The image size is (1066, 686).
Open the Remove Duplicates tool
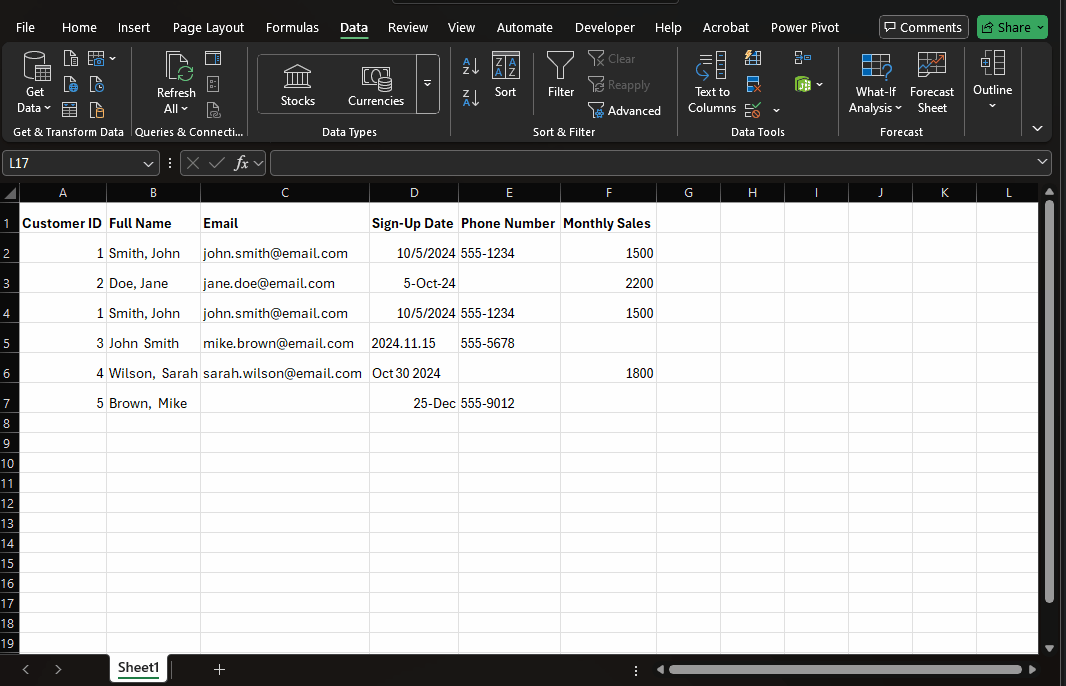point(753,84)
